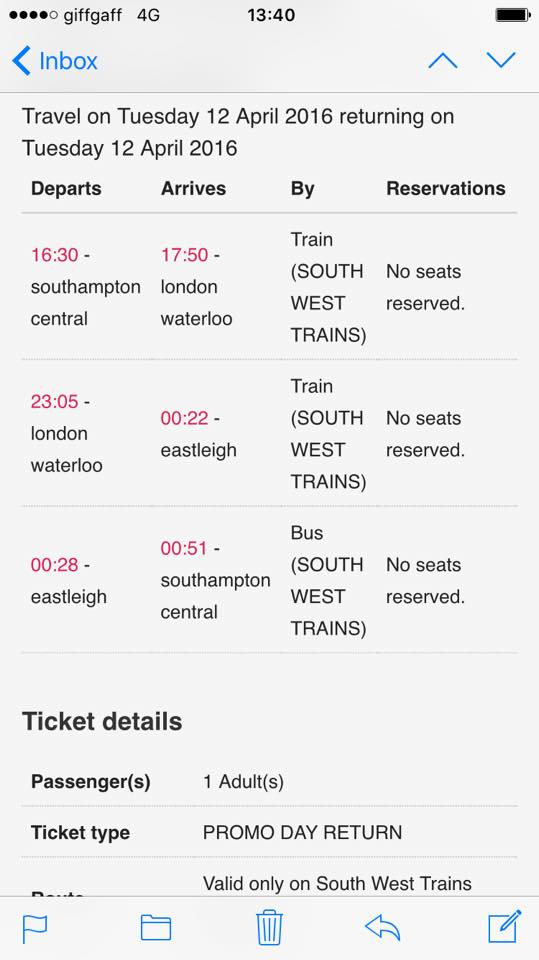Show previous message with up arrow
The width and height of the screenshot is (539, 960).
[x=443, y=61]
